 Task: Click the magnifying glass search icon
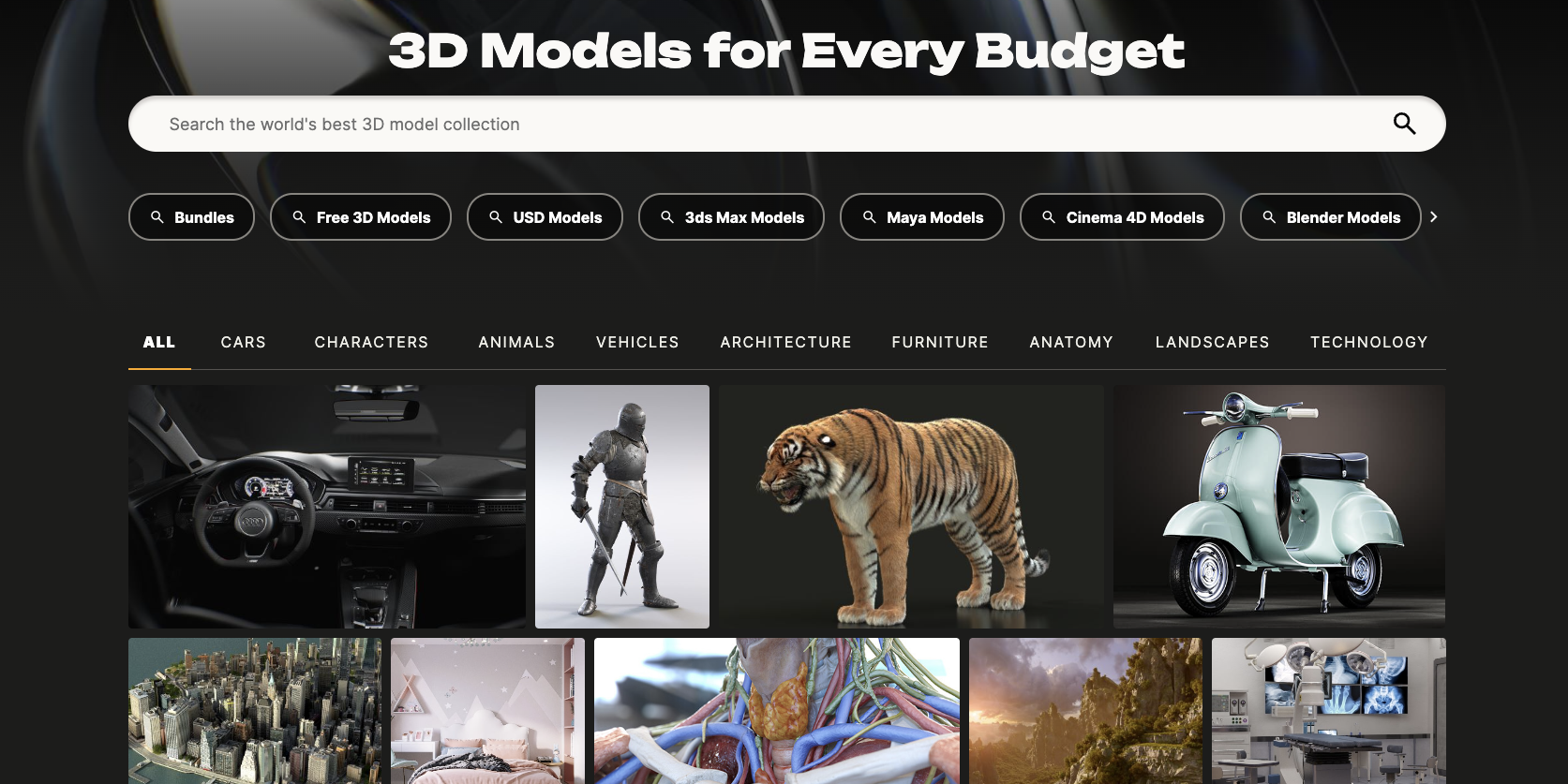(x=1403, y=124)
